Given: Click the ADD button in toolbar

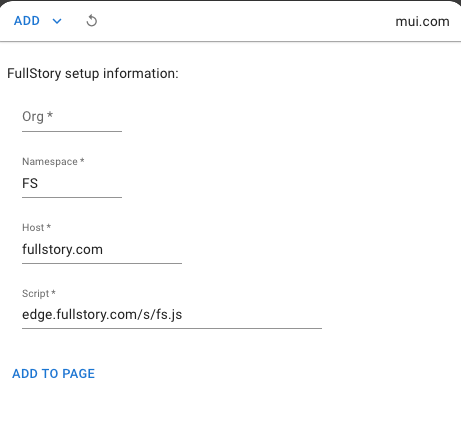Looking at the screenshot, I should (27, 21).
